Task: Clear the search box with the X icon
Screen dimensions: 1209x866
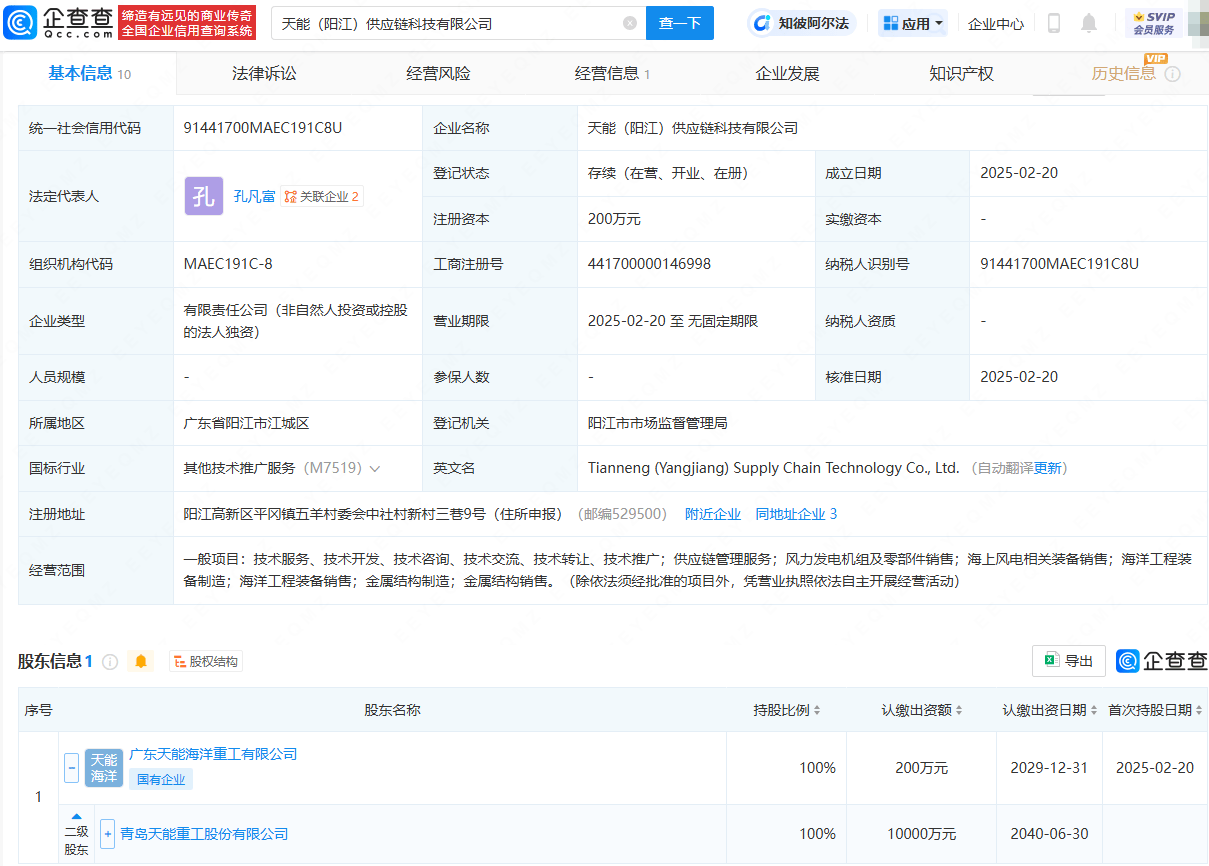Action: (629, 23)
